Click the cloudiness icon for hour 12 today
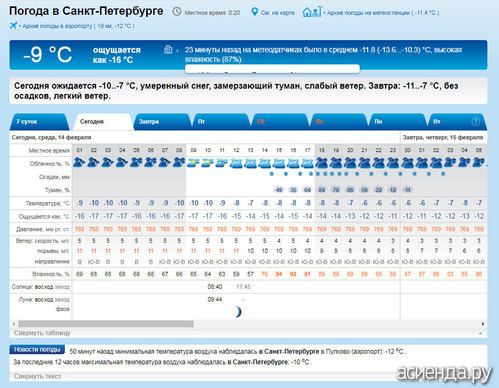 pos(236,163)
